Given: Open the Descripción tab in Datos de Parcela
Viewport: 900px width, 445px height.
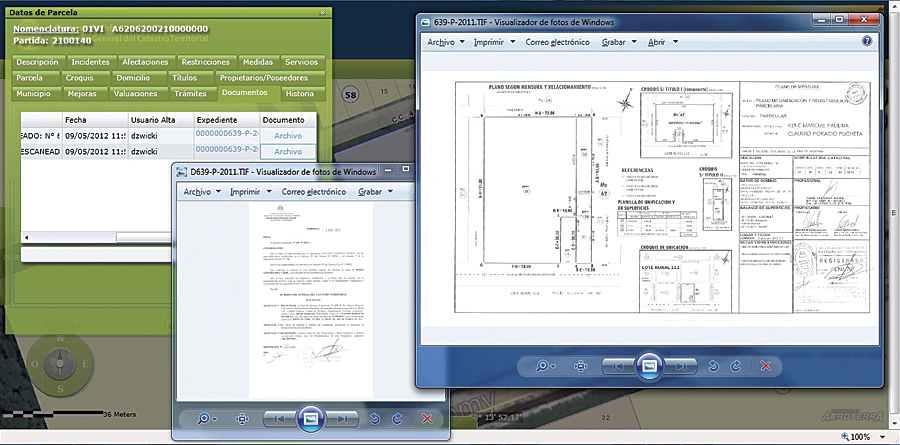Looking at the screenshot, I should click(37, 62).
